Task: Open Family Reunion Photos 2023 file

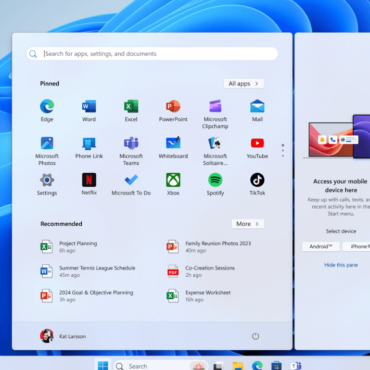Action: (x=209, y=247)
